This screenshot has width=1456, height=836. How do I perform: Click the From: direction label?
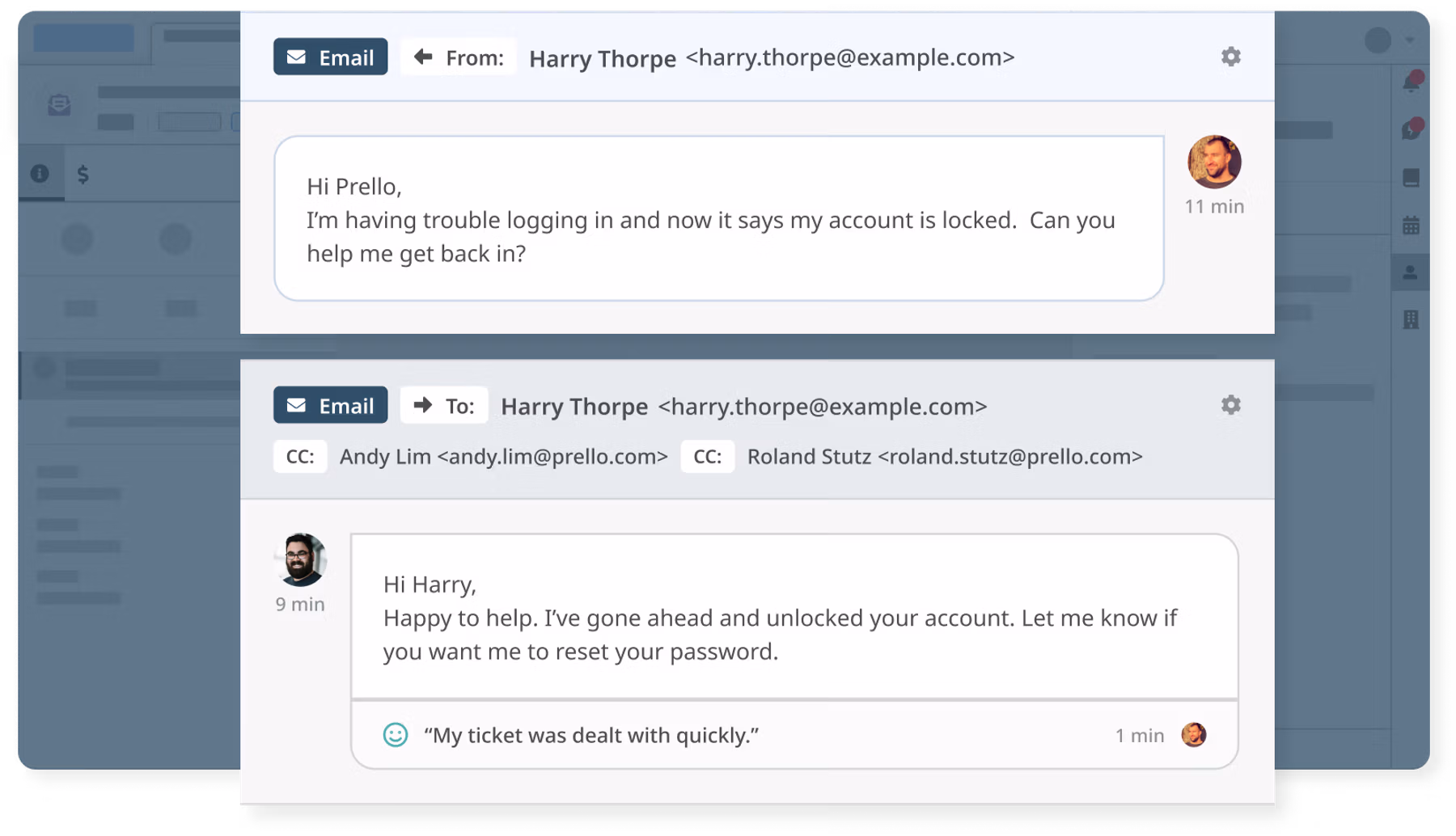pos(459,57)
